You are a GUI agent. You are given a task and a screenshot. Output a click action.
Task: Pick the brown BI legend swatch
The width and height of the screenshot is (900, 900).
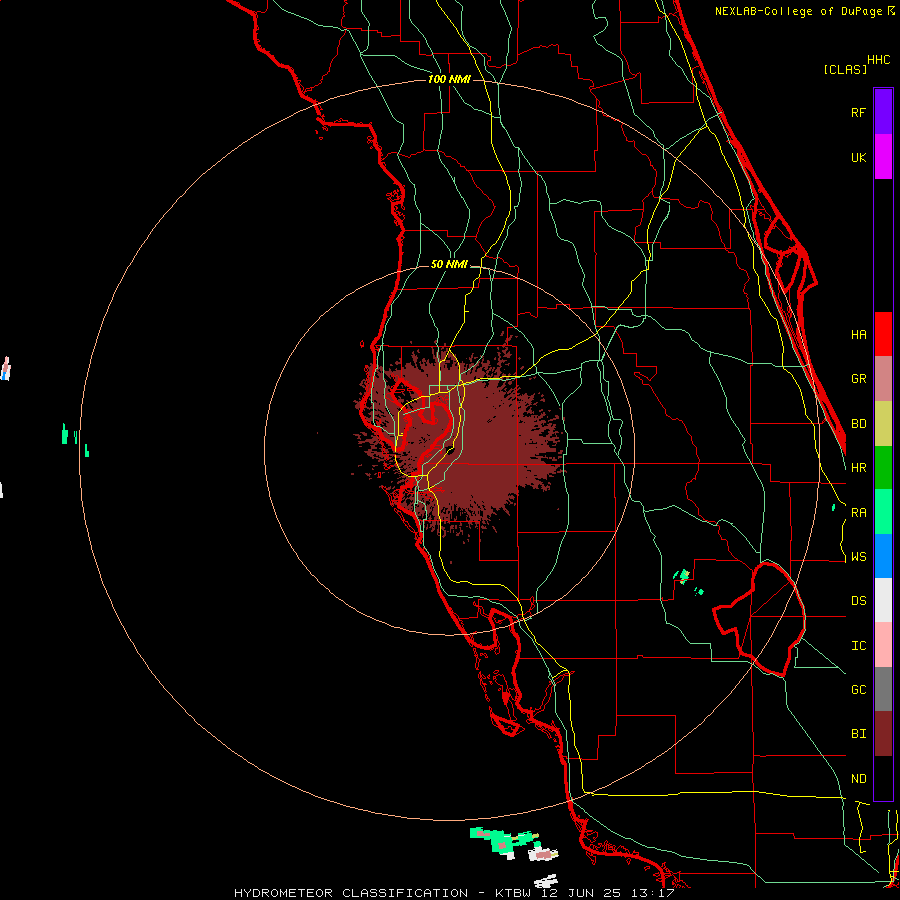pyautogui.click(x=883, y=734)
